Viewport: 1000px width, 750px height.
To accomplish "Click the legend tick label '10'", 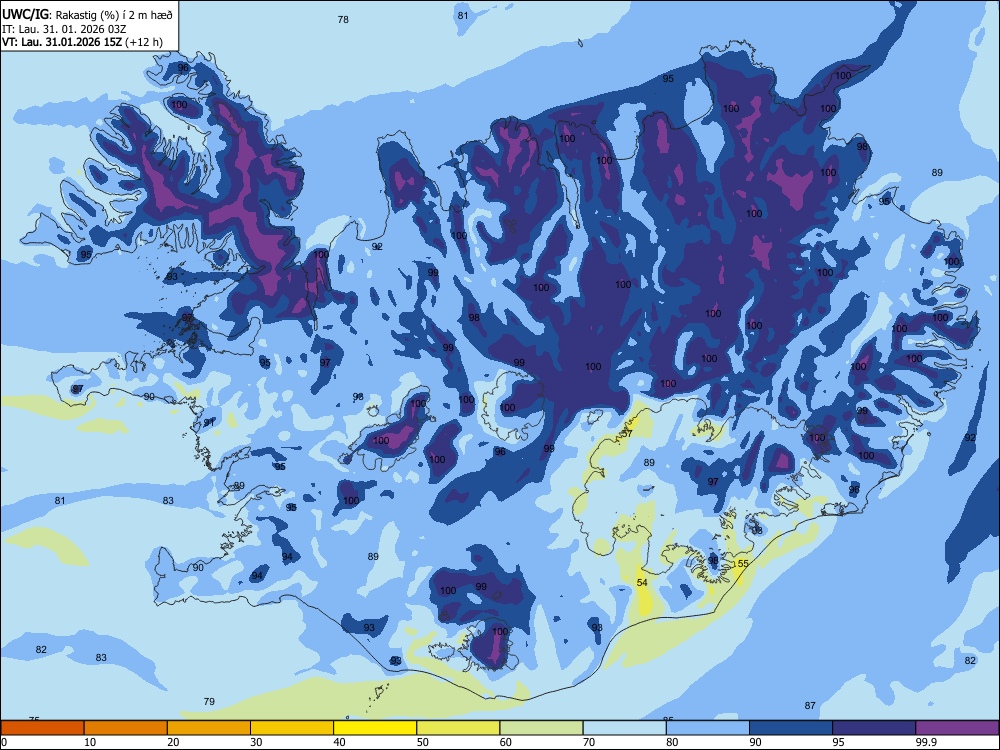I will (90, 742).
